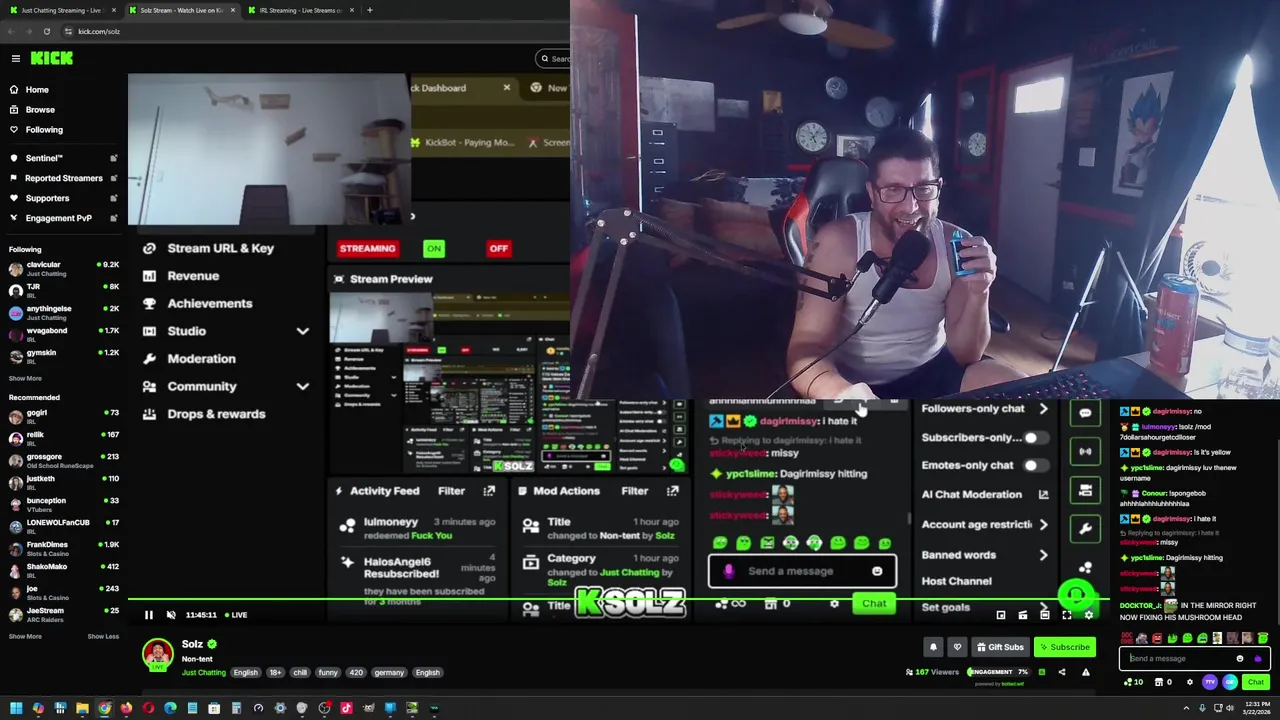The width and height of the screenshot is (1280, 720).
Task: Pause the Solz live stream
Action: [x=149, y=615]
